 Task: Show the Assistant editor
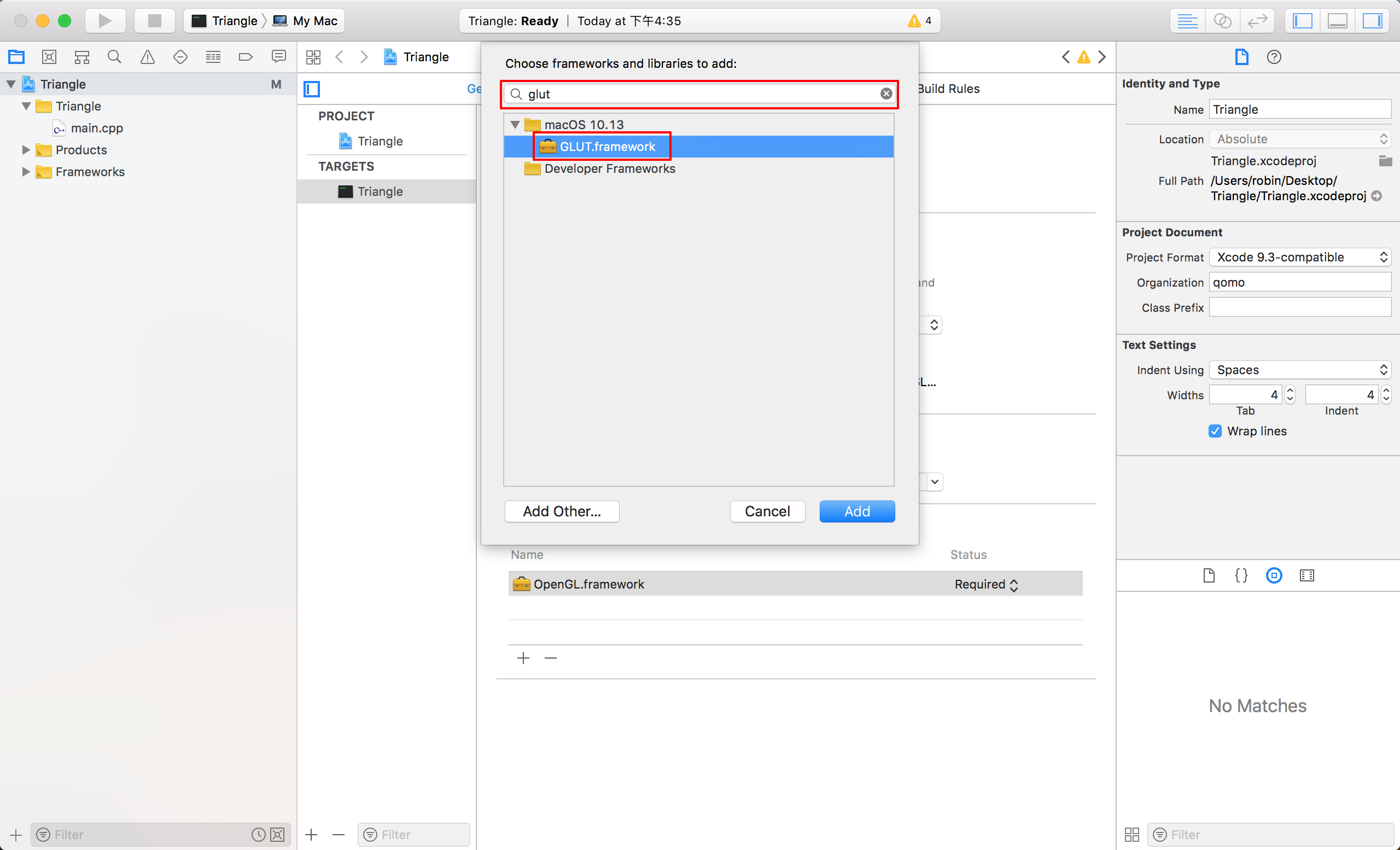pyautogui.click(x=1222, y=21)
